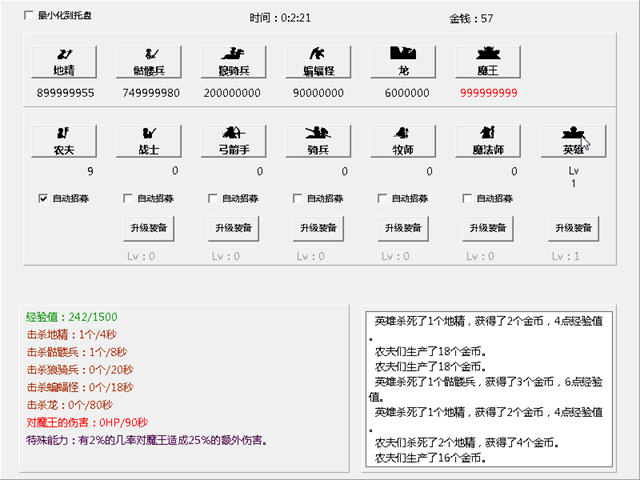Click inside the battle log text box
Viewport: 640px width, 480px height.
[489, 388]
